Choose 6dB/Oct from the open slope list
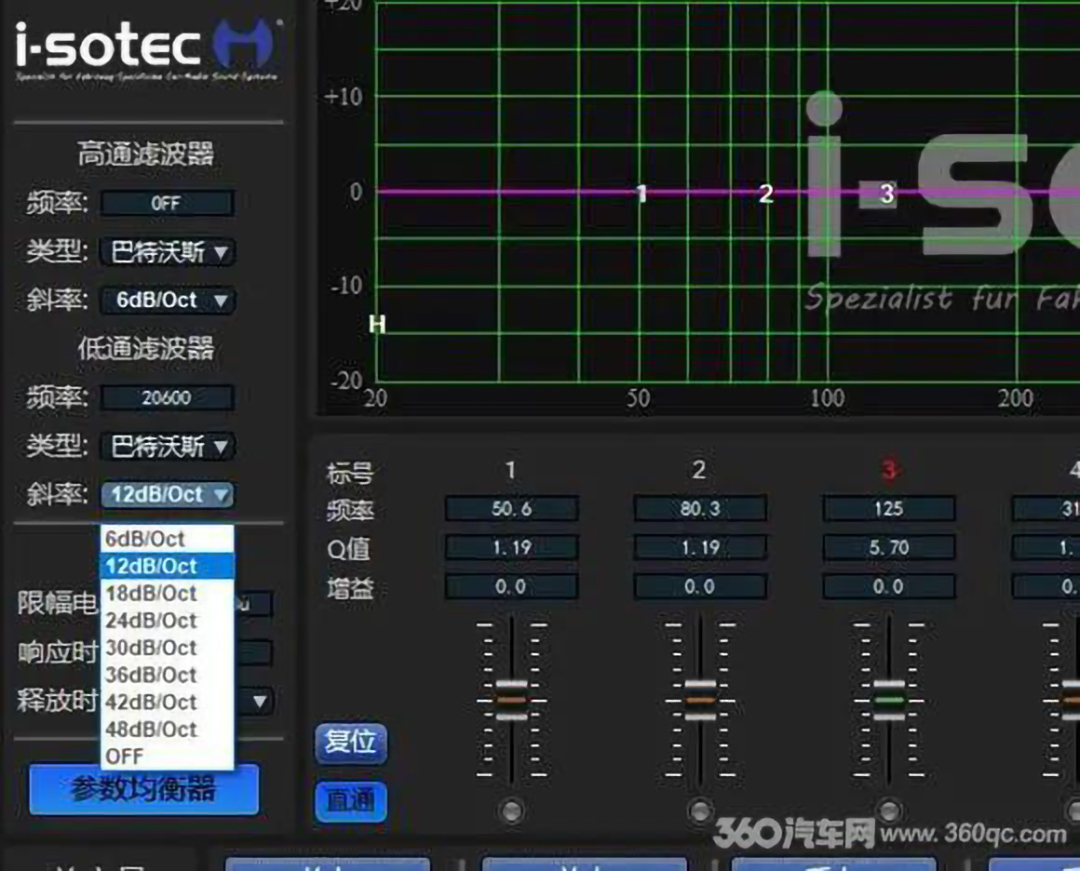This screenshot has height=871, width=1080. (167, 539)
